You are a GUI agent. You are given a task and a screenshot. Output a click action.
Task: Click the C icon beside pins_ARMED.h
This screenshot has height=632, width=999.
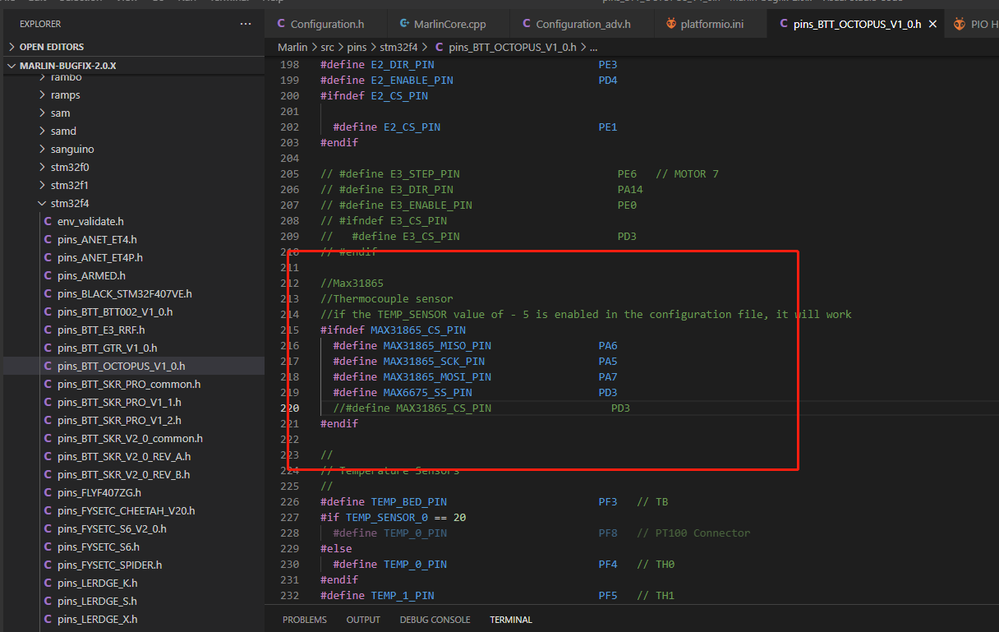[47, 275]
